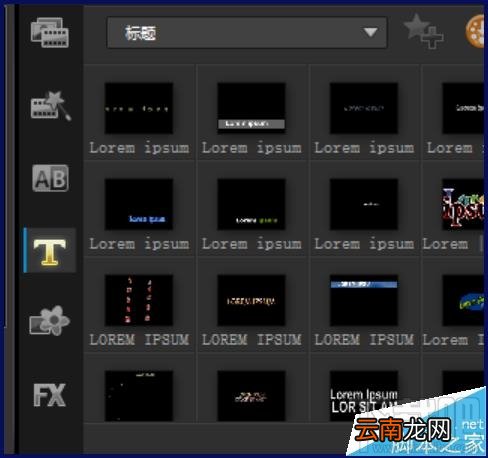
Task: Select the small white centered text thumbnail
Action: (364, 204)
